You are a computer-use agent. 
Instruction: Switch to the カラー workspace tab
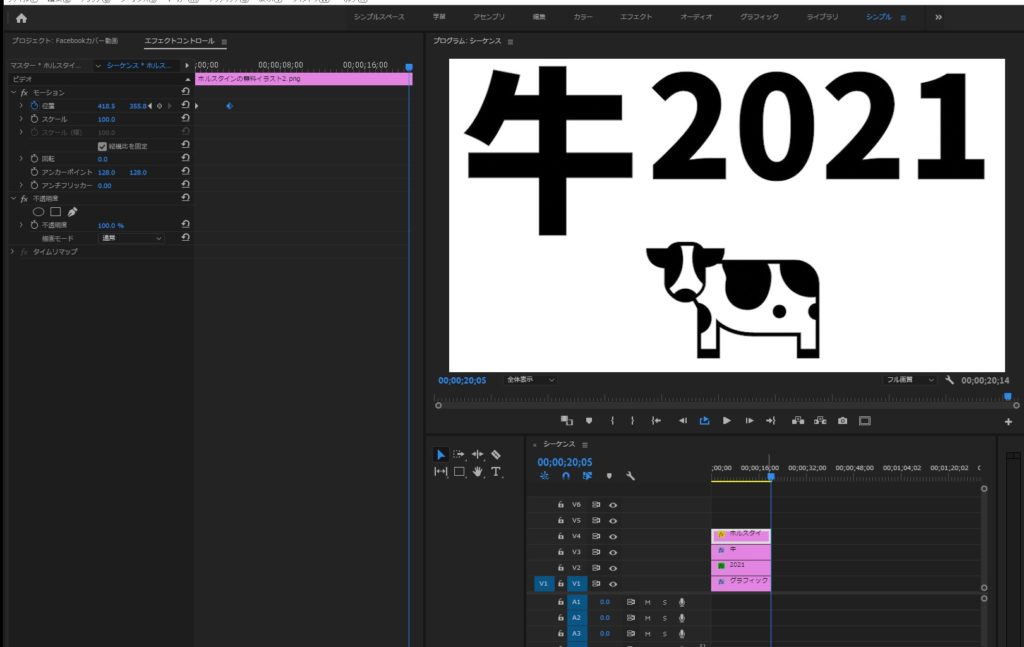coord(583,17)
